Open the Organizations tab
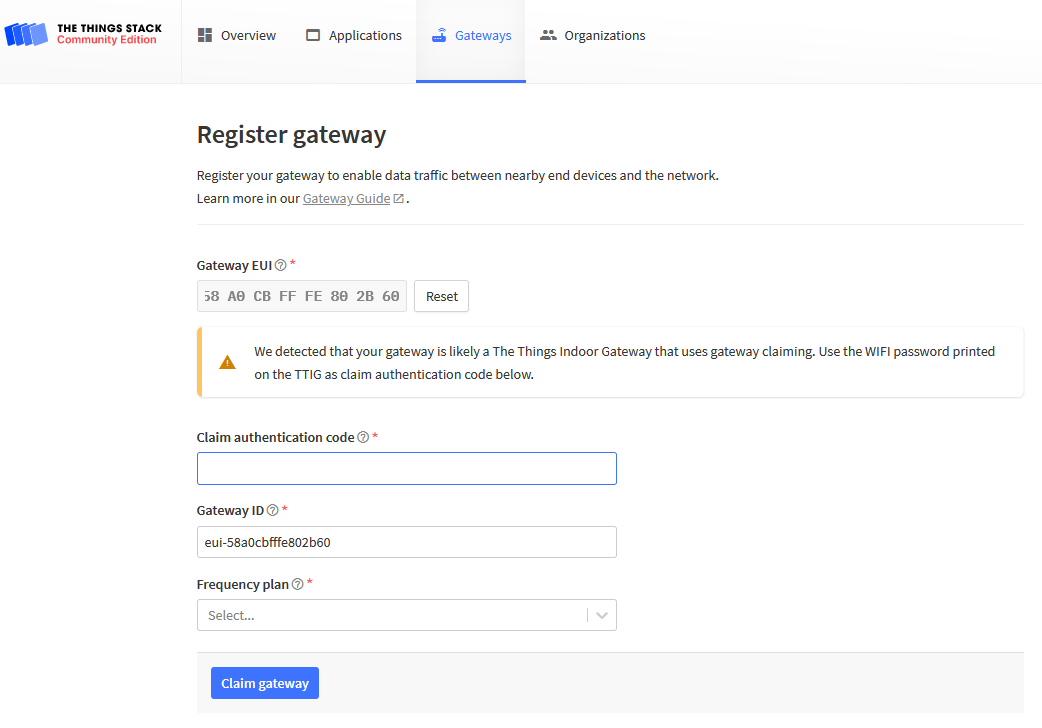 coord(593,35)
